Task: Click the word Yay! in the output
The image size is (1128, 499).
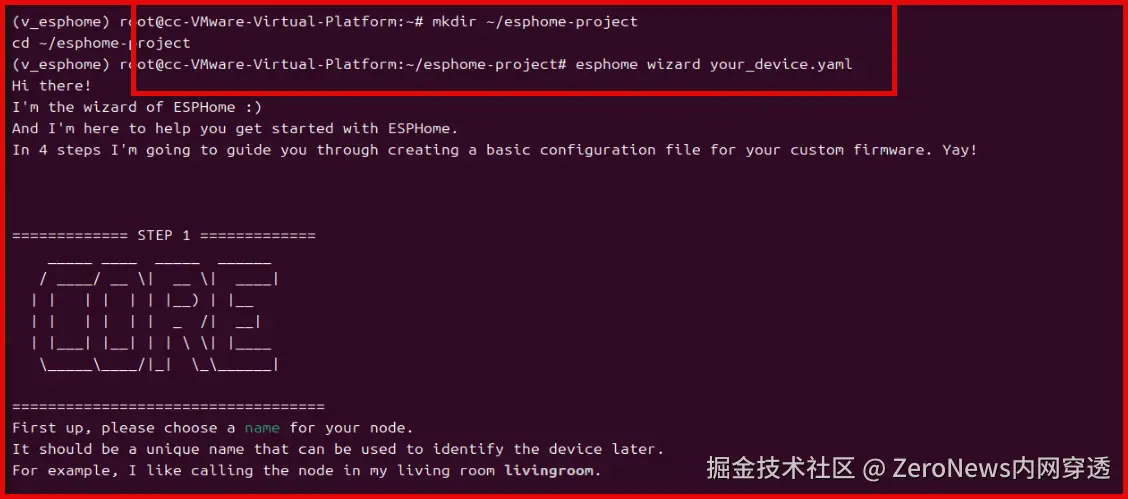Action: click(958, 150)
